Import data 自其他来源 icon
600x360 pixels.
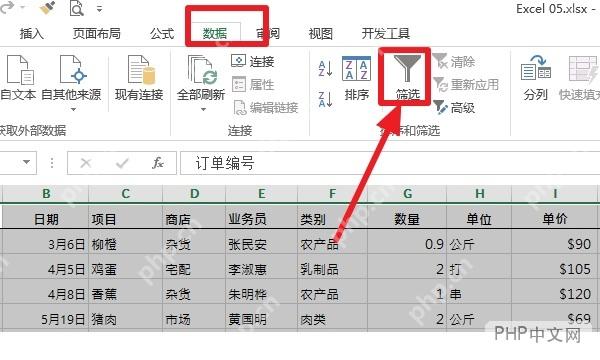pos(73,69)
